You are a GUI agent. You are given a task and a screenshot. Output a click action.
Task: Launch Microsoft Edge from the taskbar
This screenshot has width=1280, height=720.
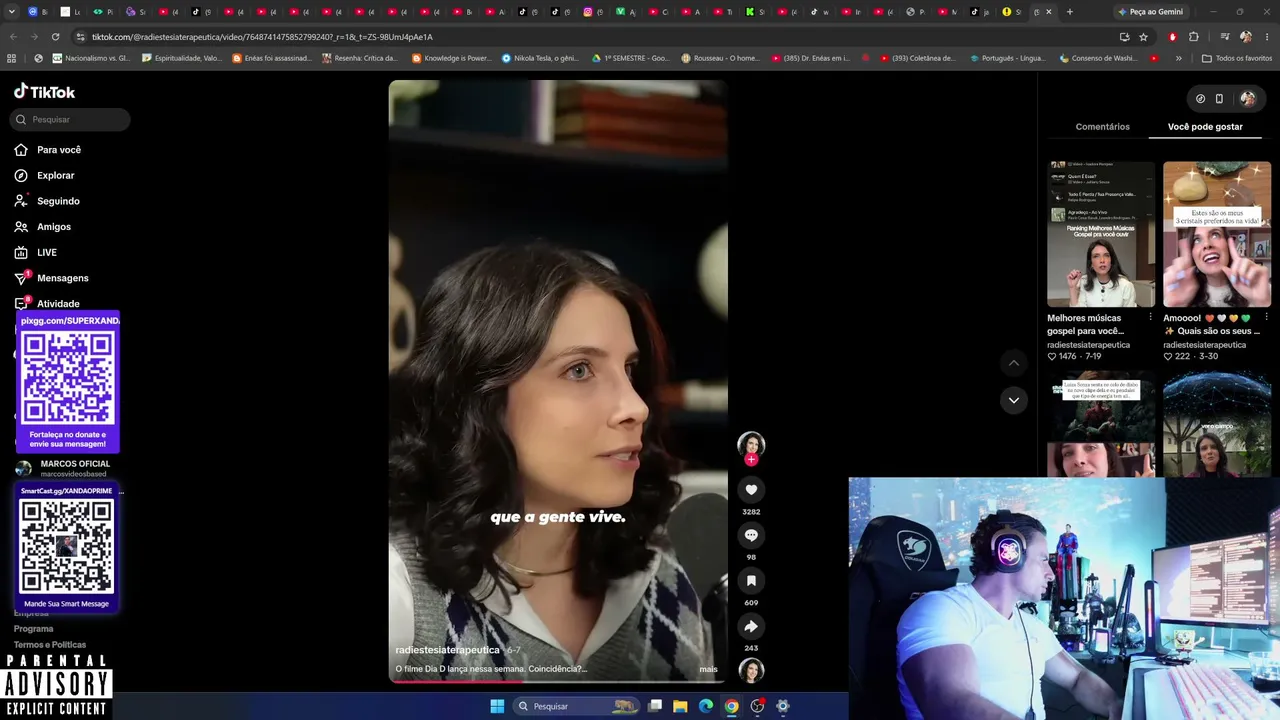point(706,706)
